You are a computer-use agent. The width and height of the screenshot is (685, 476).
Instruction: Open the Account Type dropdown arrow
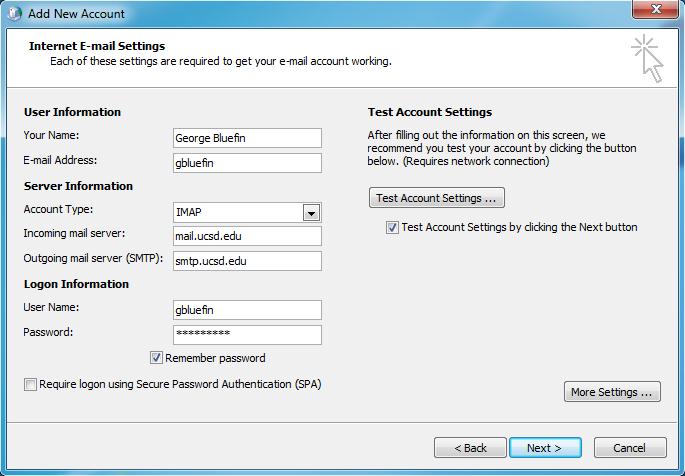point(311,213)
